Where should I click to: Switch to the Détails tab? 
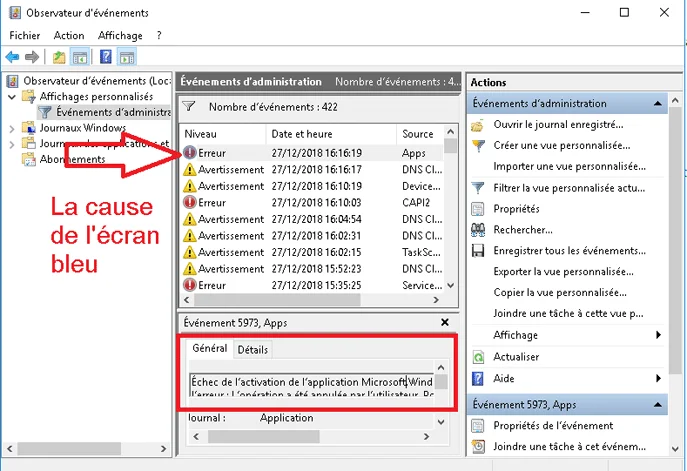click(252, 350)
